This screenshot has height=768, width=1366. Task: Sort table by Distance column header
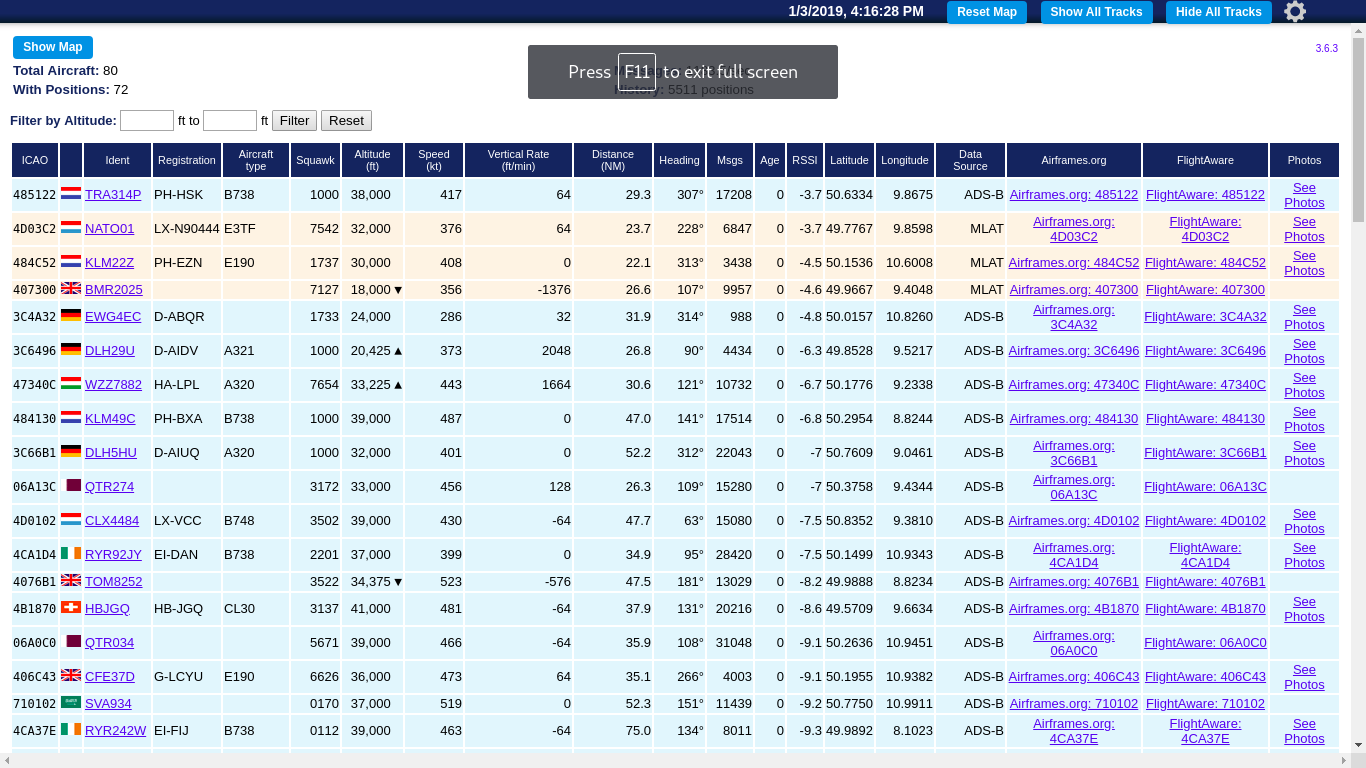click(612, 160)
